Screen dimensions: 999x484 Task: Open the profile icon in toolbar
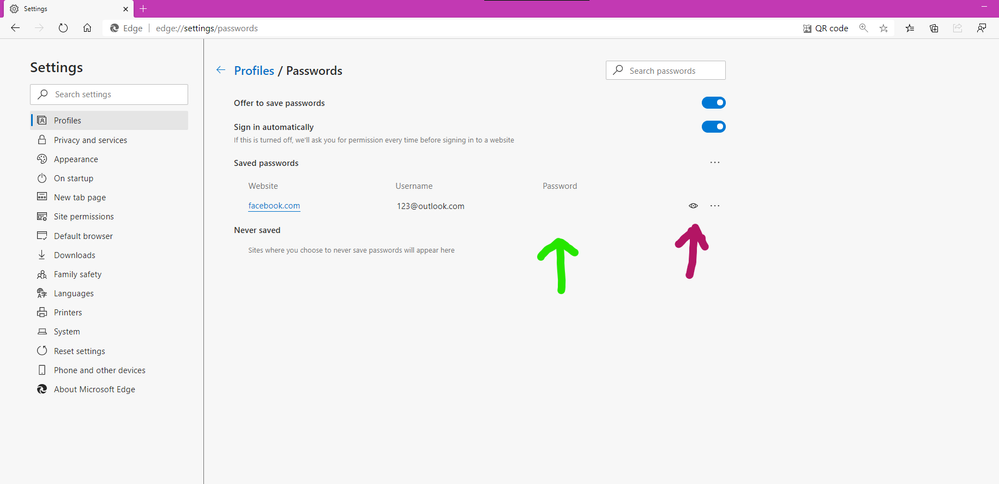[982, 28]
